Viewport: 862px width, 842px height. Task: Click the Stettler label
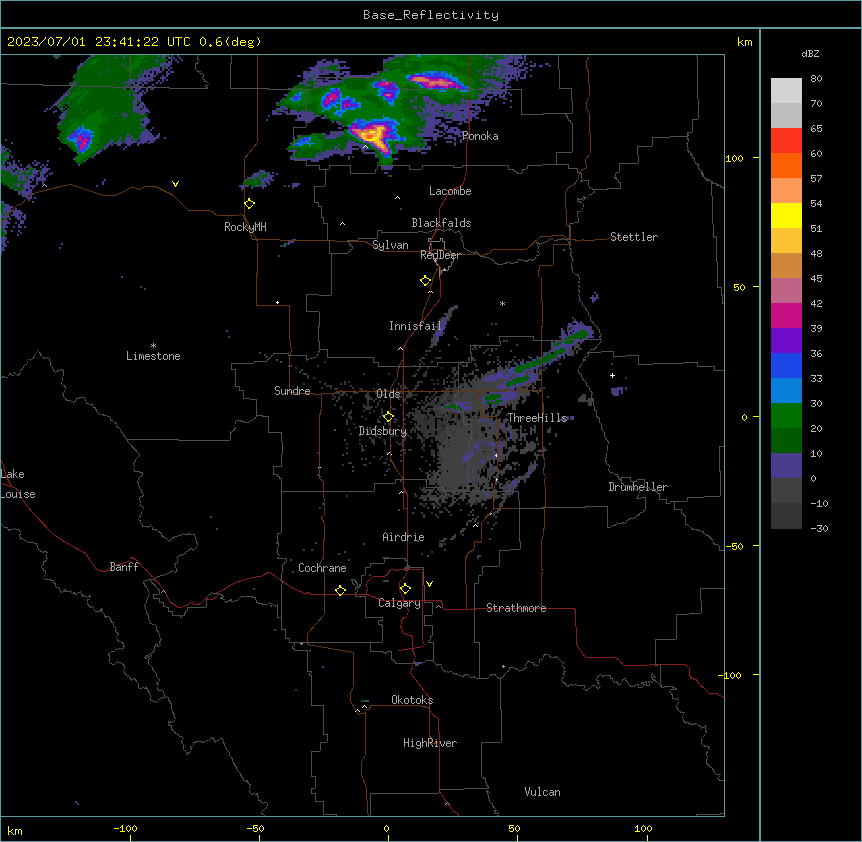coord(634,237)
